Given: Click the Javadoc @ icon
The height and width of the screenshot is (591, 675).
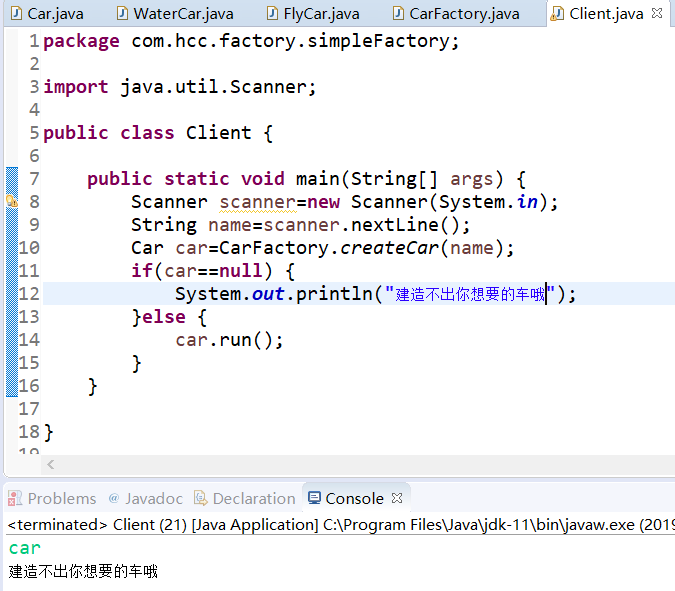Looking at the screenshot, I should tap(114, 498).
